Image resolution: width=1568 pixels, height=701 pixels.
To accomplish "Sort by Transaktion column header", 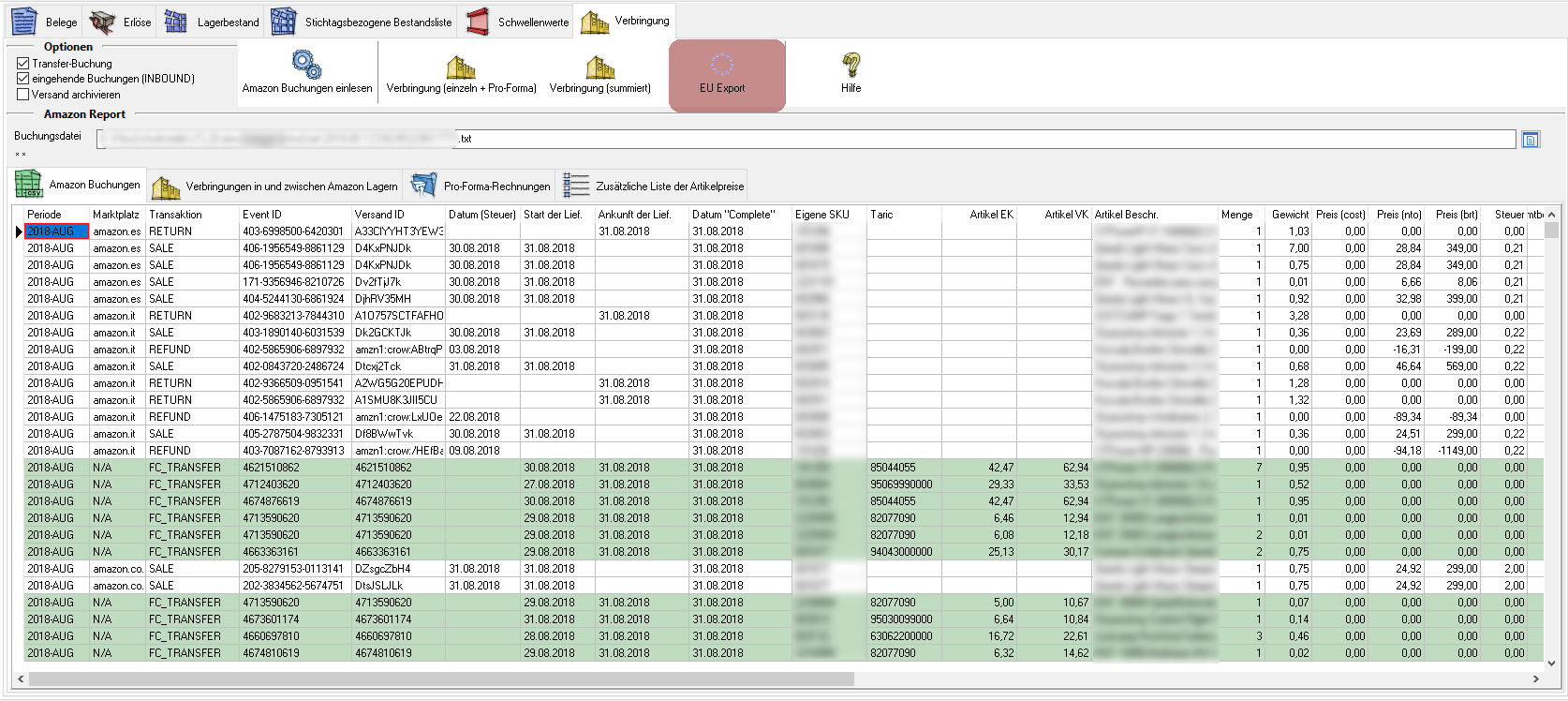I will [x=175, y=215].
